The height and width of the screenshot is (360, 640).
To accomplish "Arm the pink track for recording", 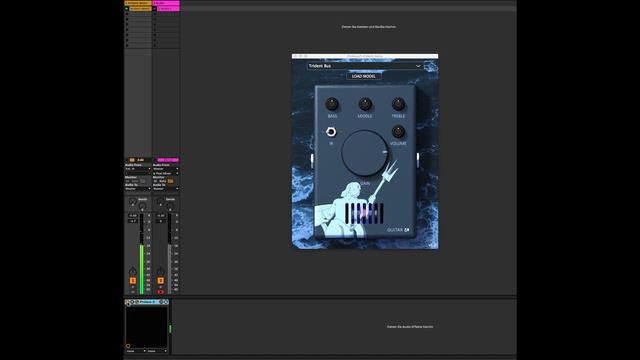I will [160, 291].
